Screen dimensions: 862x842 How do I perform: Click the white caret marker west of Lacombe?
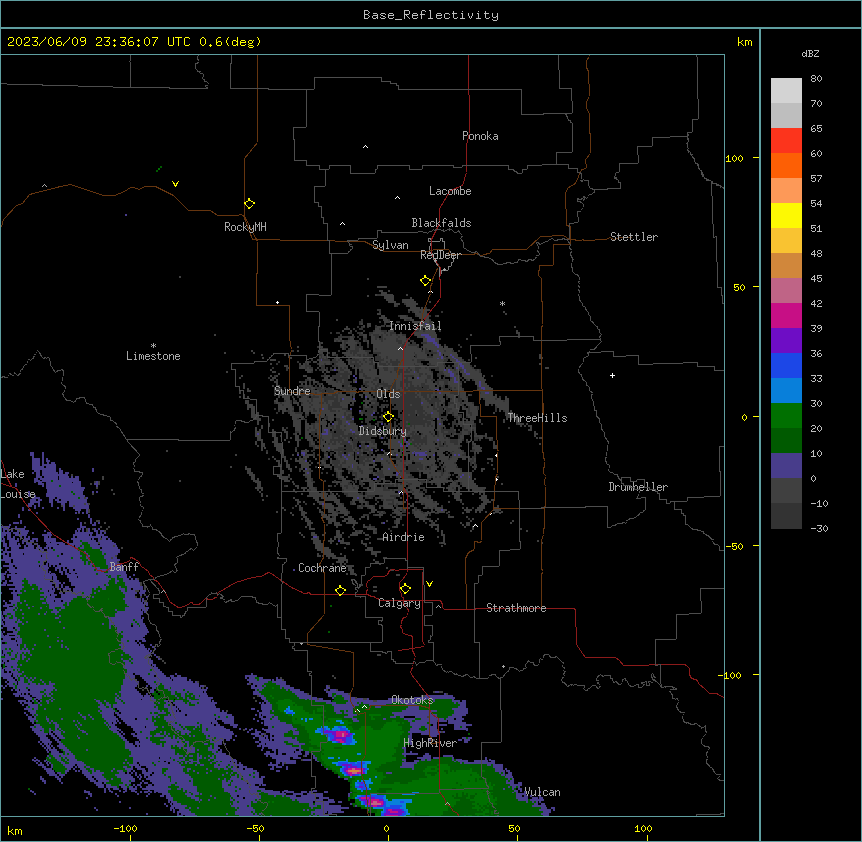[397, 197]
